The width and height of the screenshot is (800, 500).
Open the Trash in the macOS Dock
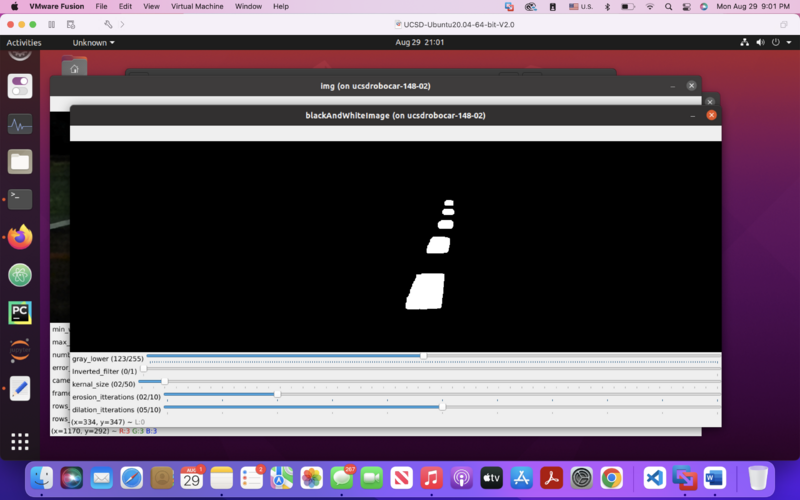[x=758, y=479]
